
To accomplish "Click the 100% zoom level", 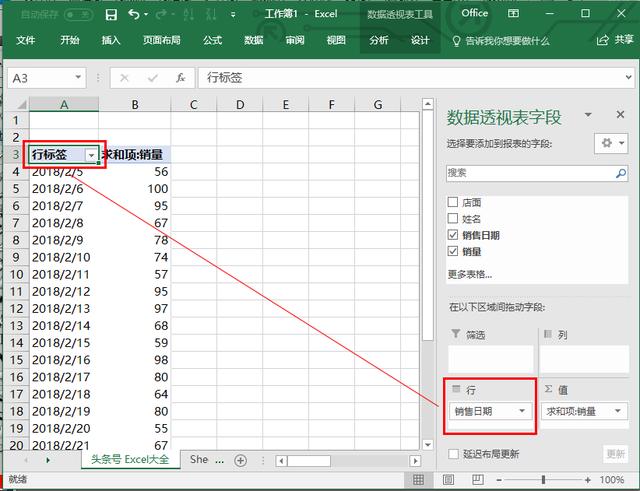I will [x=611, y=480].
